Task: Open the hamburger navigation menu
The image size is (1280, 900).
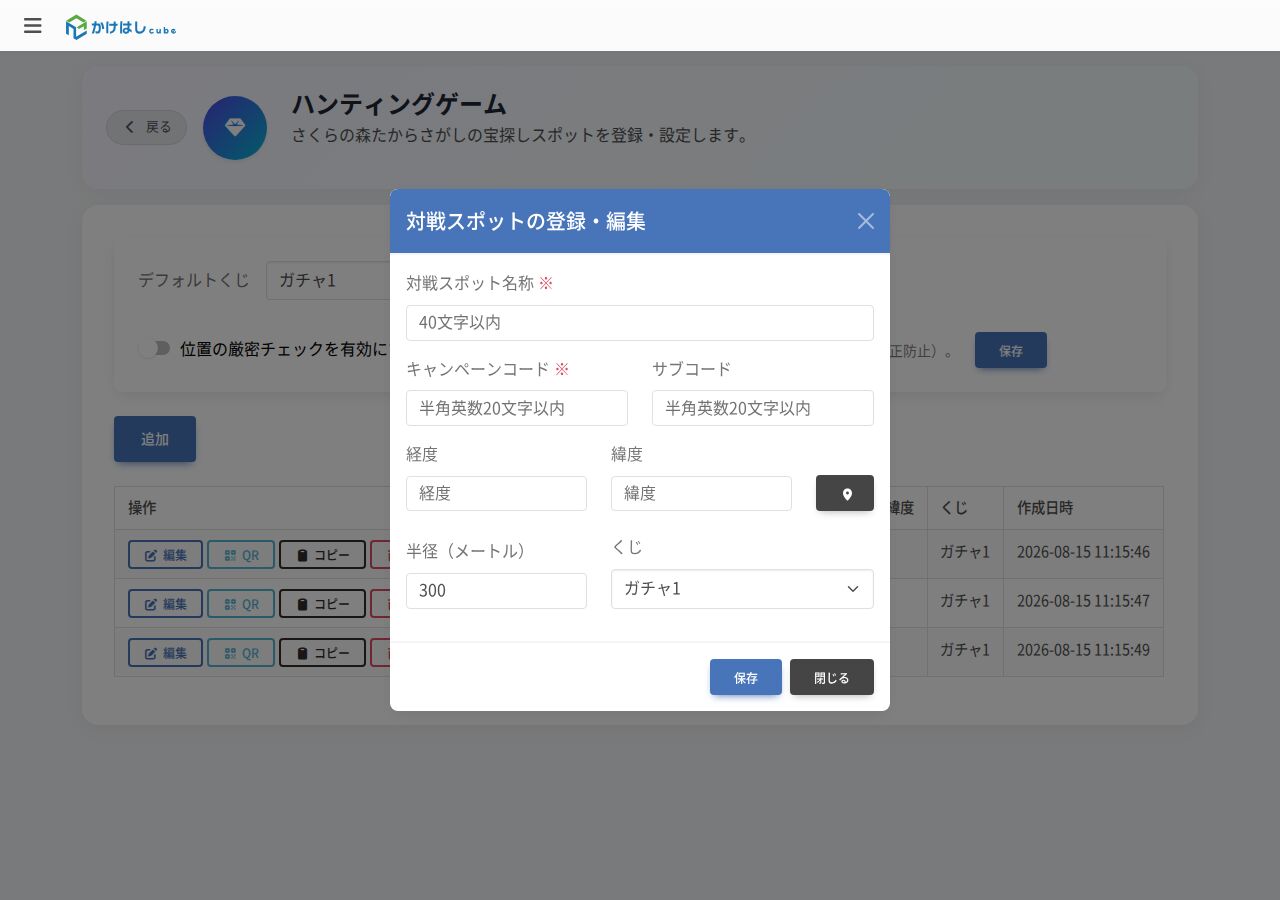Action: click(33, 26)
